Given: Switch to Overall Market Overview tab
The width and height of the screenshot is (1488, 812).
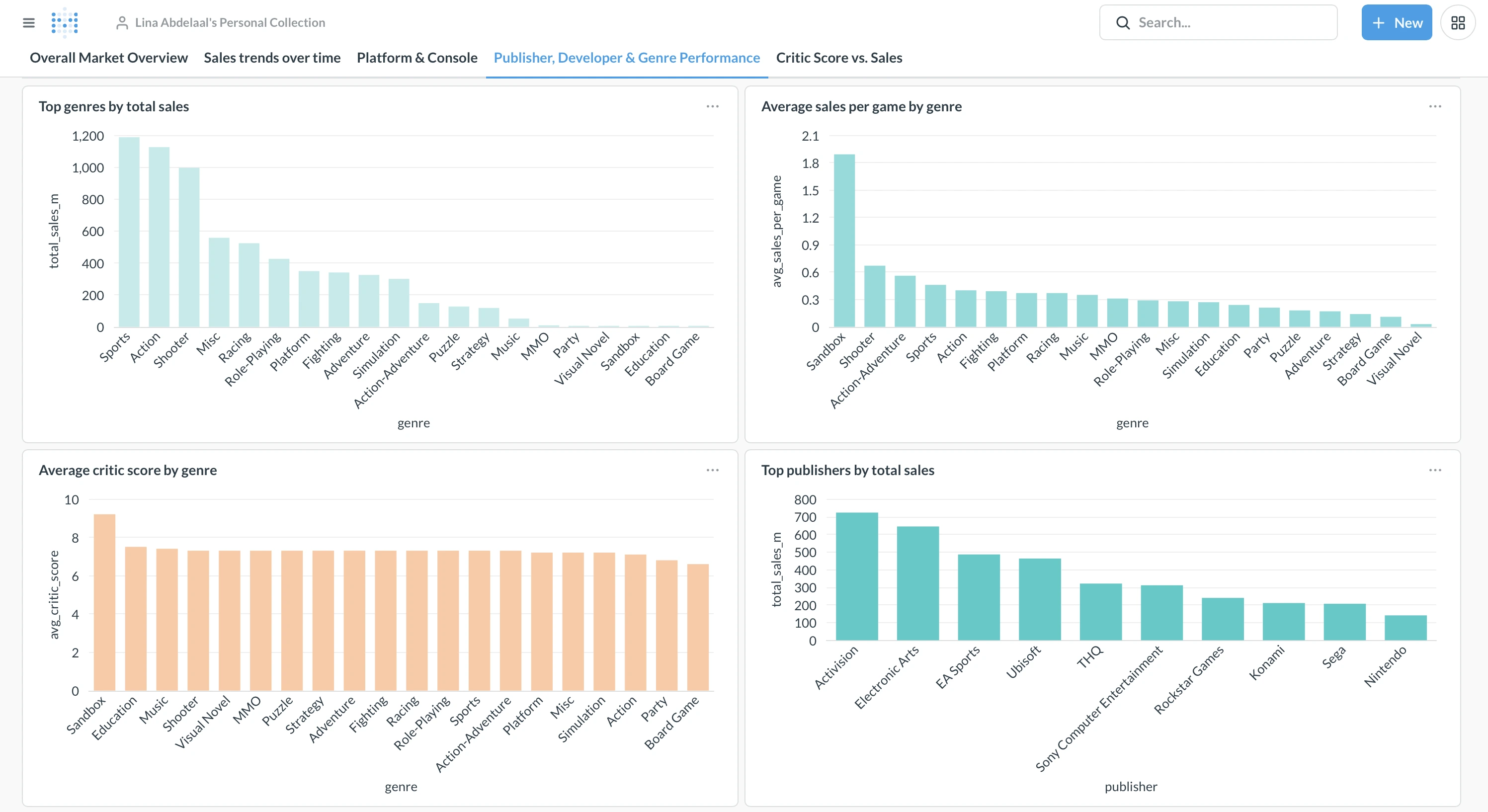Looking at the screenshot, I should (x=109, y=58).
